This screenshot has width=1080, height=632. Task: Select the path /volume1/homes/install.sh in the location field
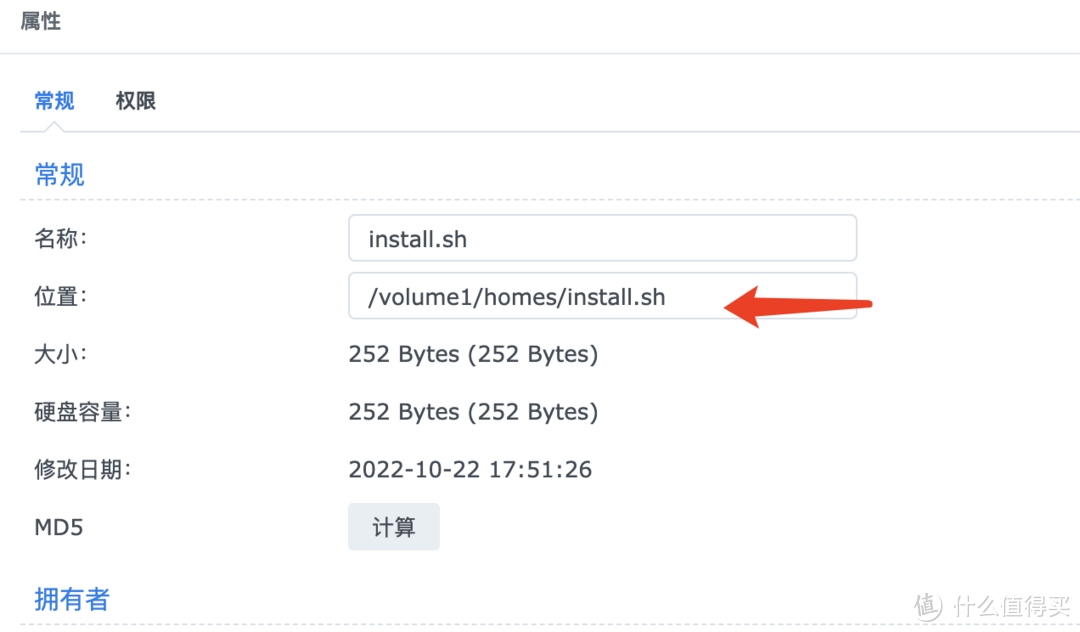pyautogui.click(x=515, y=296)
